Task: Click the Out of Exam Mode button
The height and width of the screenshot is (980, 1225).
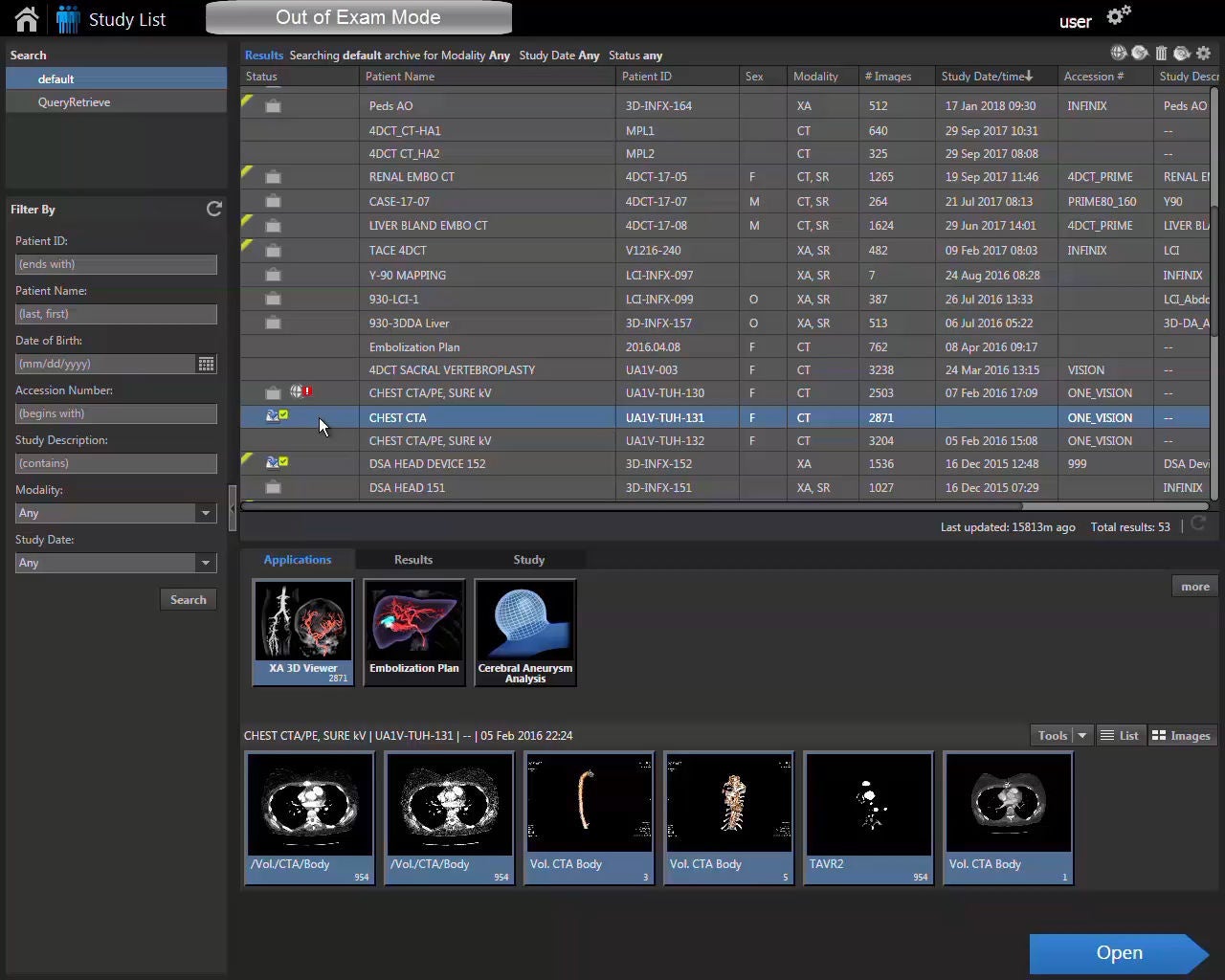Action: 359,17
